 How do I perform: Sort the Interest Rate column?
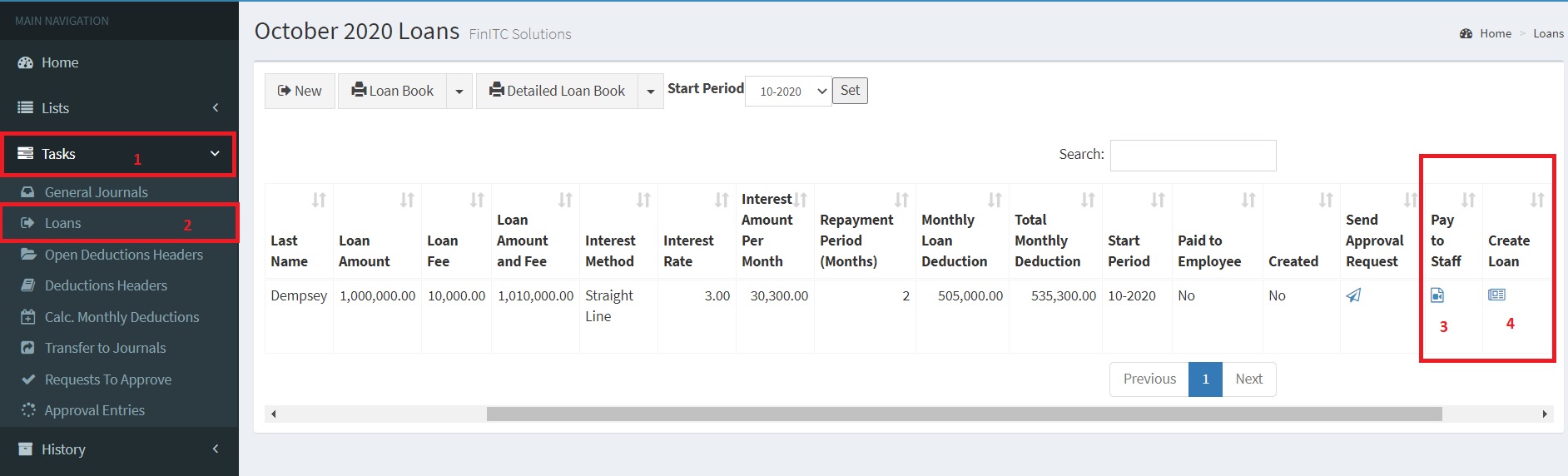(x=722, y=200)
